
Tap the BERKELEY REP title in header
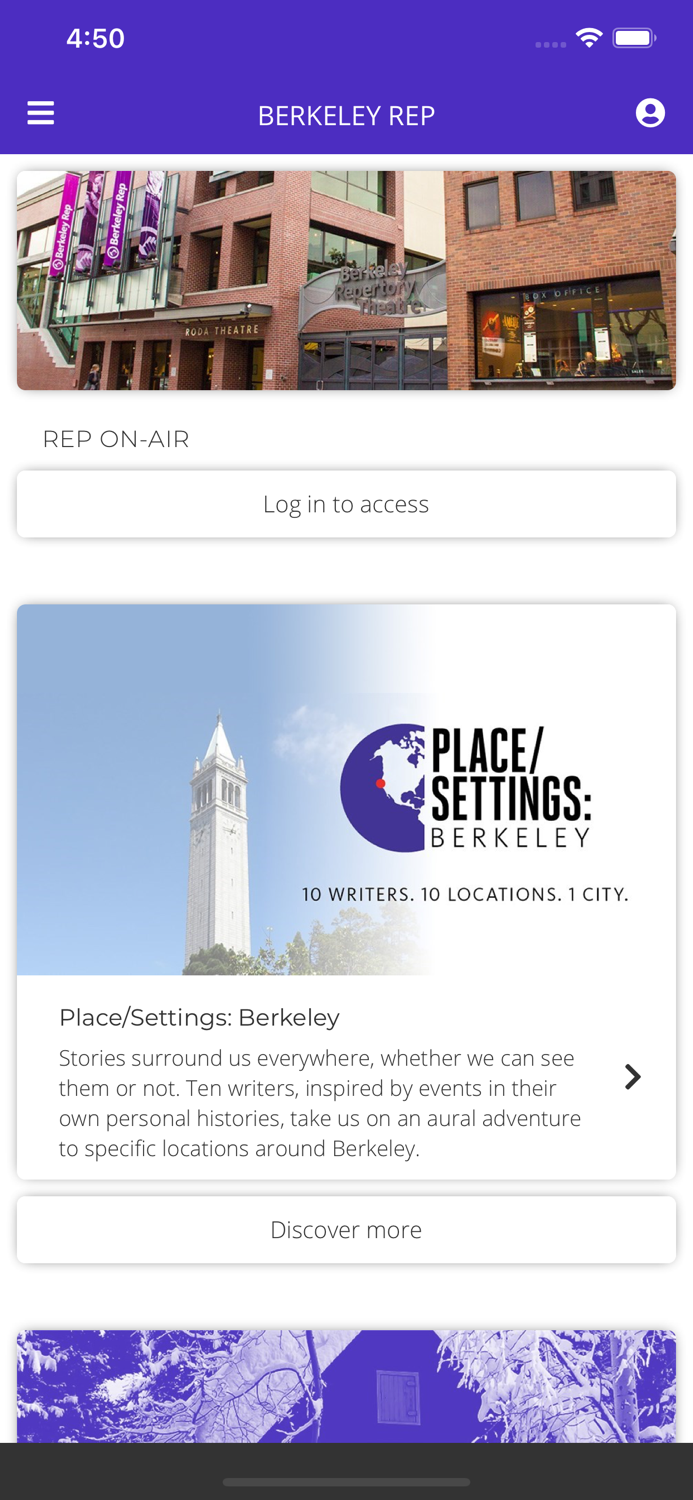point(346,115)
